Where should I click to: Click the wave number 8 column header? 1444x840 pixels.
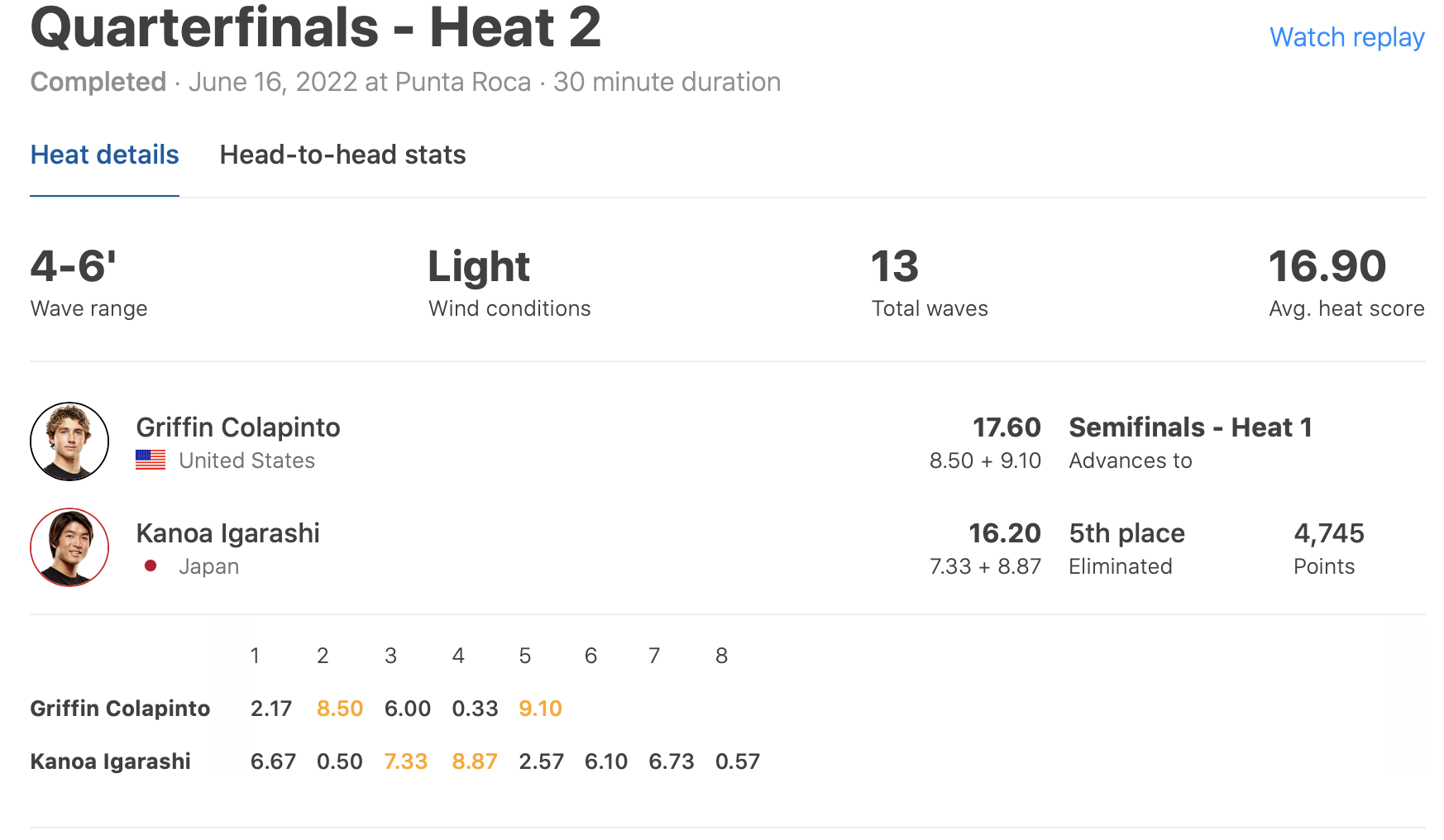[x=721, y=656]
